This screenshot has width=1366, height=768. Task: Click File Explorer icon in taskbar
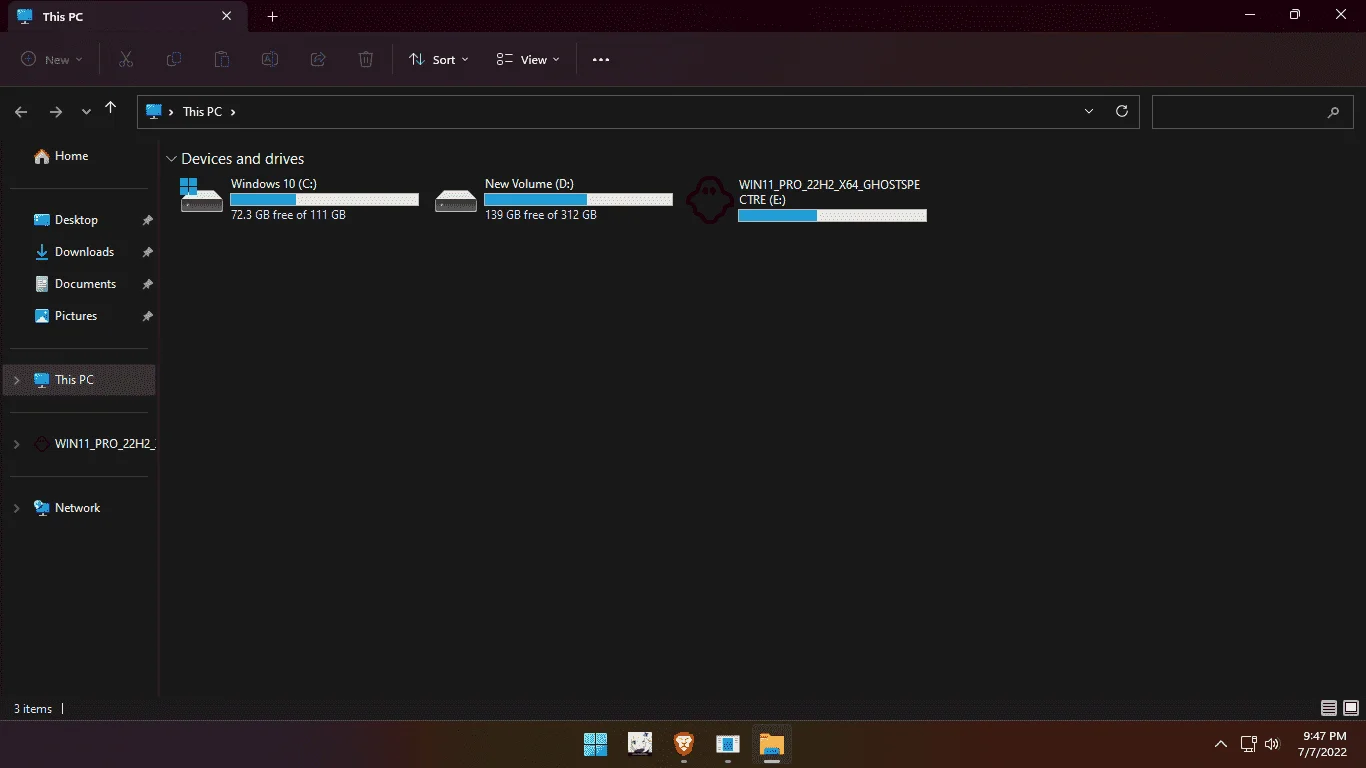tap(772, 744)
